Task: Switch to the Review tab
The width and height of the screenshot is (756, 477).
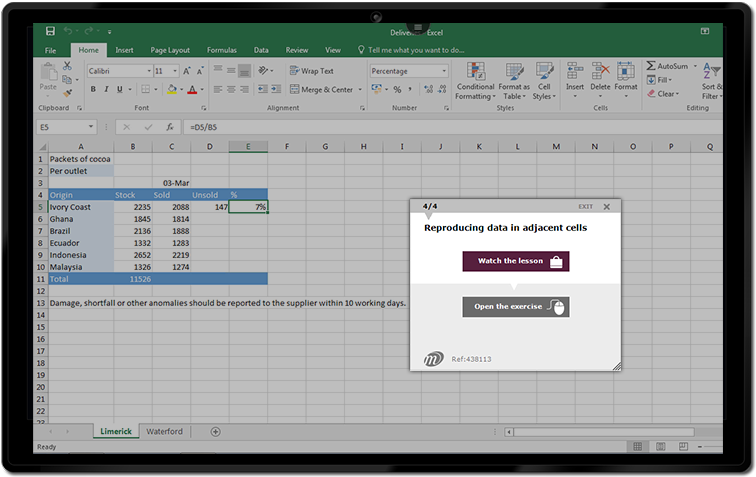Action: [x=297, y=50]
